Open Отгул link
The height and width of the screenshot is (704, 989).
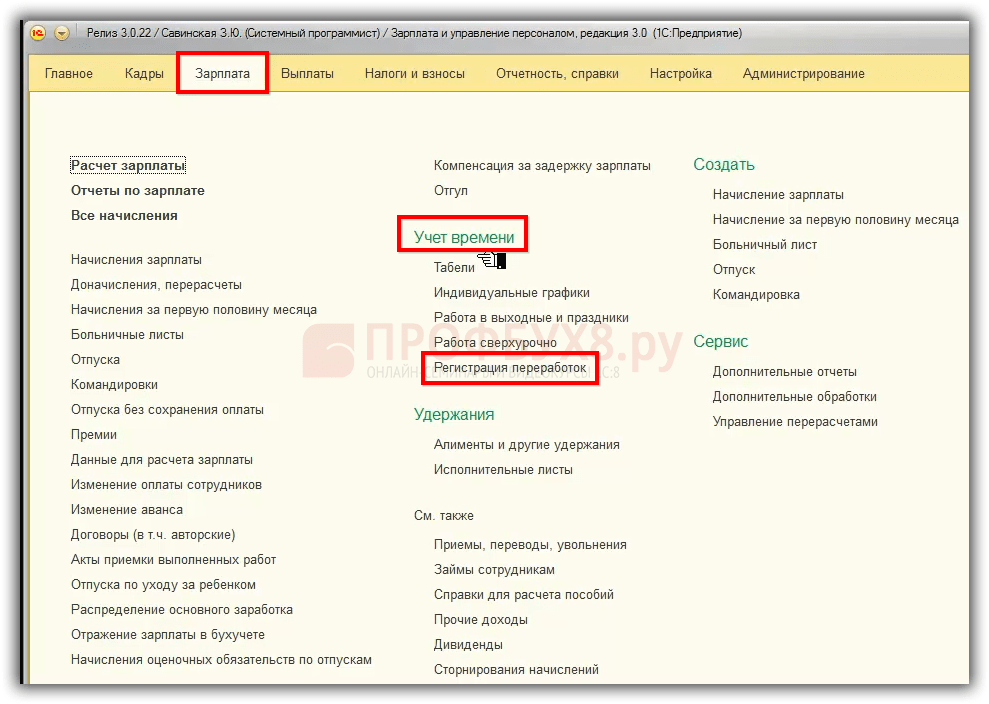pyautogui.click(x=451, y=191)
